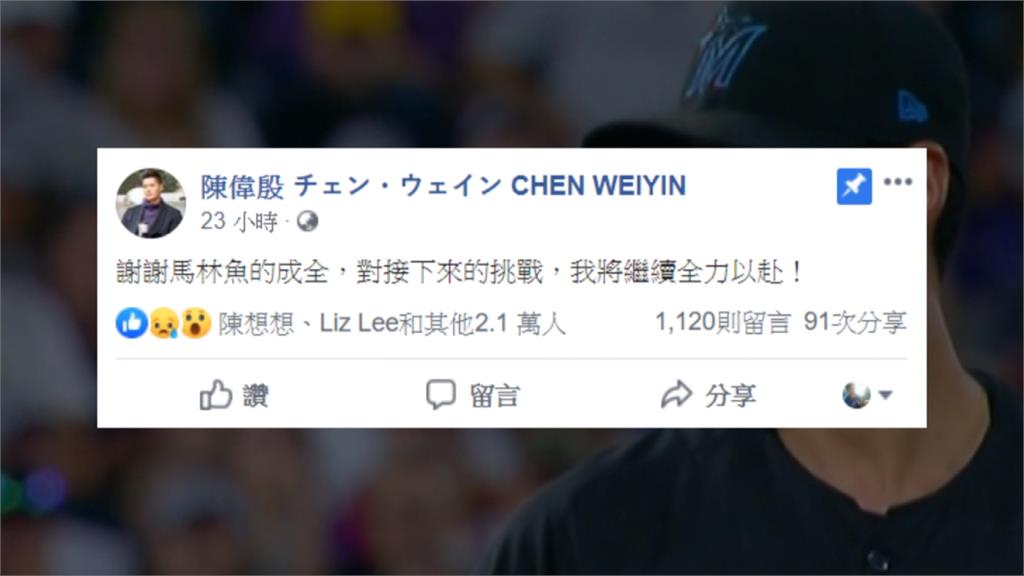1024x576 pixels.
Task: Click the surprised wow reaction emoji
Action: pos(195,323)
